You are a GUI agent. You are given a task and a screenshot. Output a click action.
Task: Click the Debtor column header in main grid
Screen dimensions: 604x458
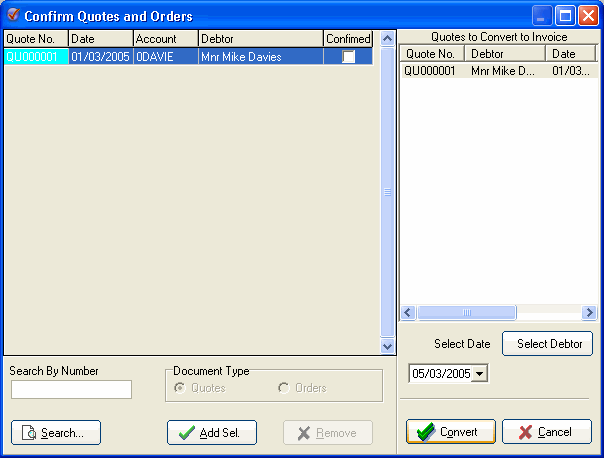[261, 39]
